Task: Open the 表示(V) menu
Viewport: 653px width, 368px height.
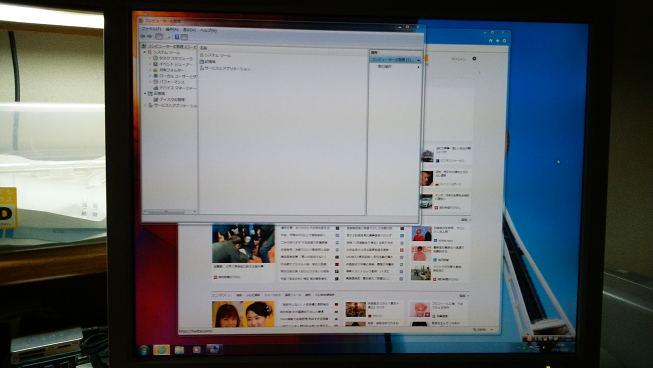Action: click(189, 30)
